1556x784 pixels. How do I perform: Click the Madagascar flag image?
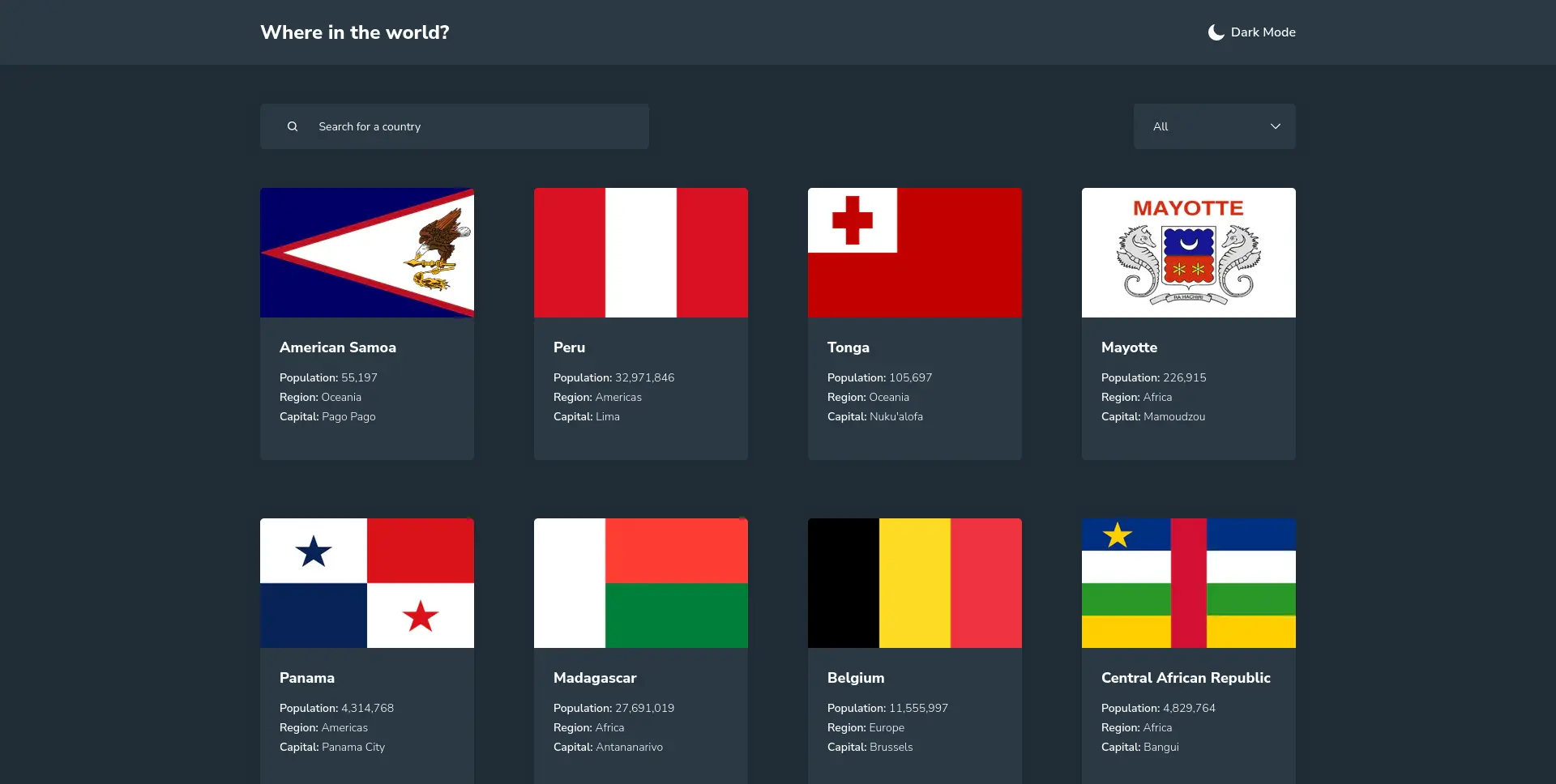coord(640,582)
